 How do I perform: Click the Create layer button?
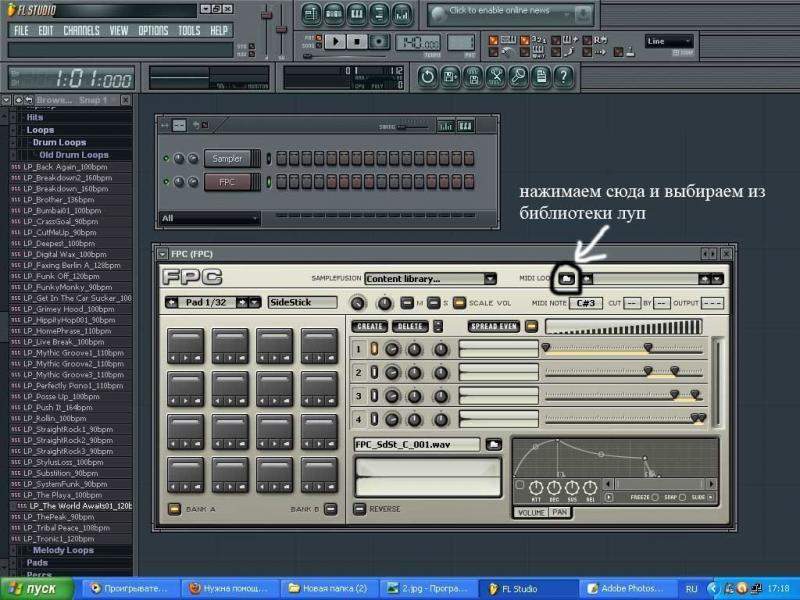(x=370, y=327)
